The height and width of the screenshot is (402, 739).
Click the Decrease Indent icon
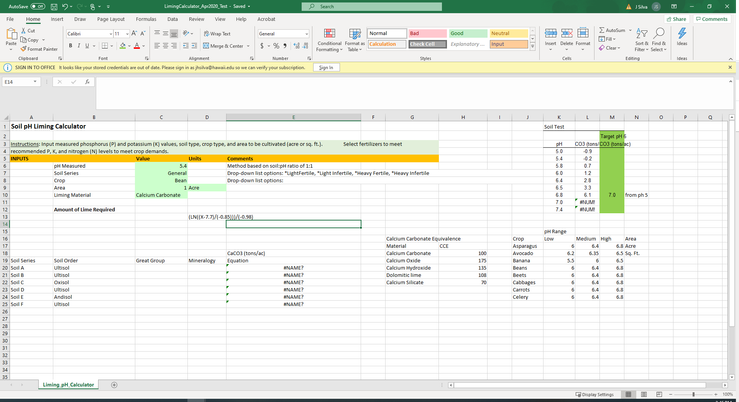[185, 46]
